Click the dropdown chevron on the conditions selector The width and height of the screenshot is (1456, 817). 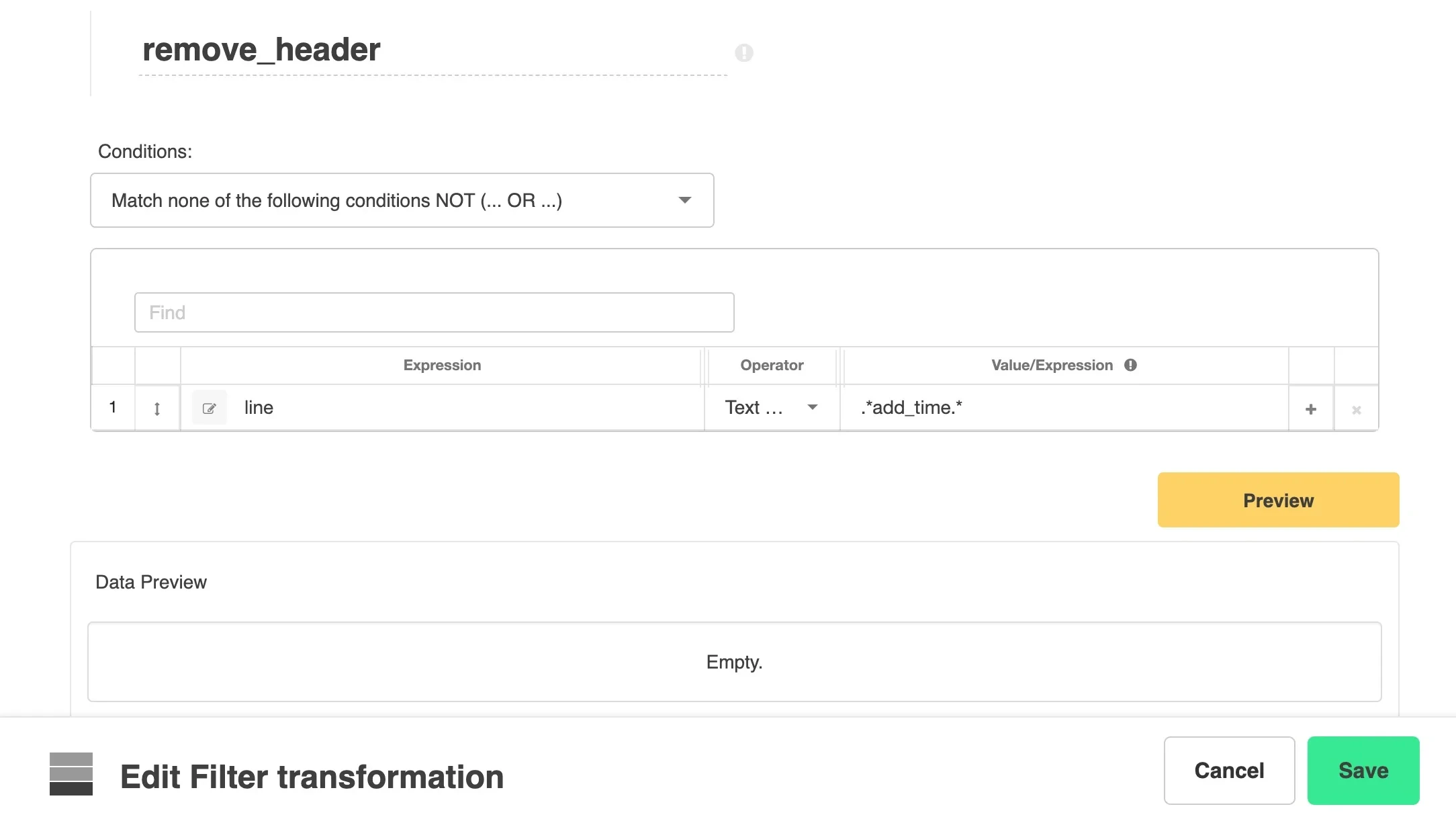click(684, 200)
